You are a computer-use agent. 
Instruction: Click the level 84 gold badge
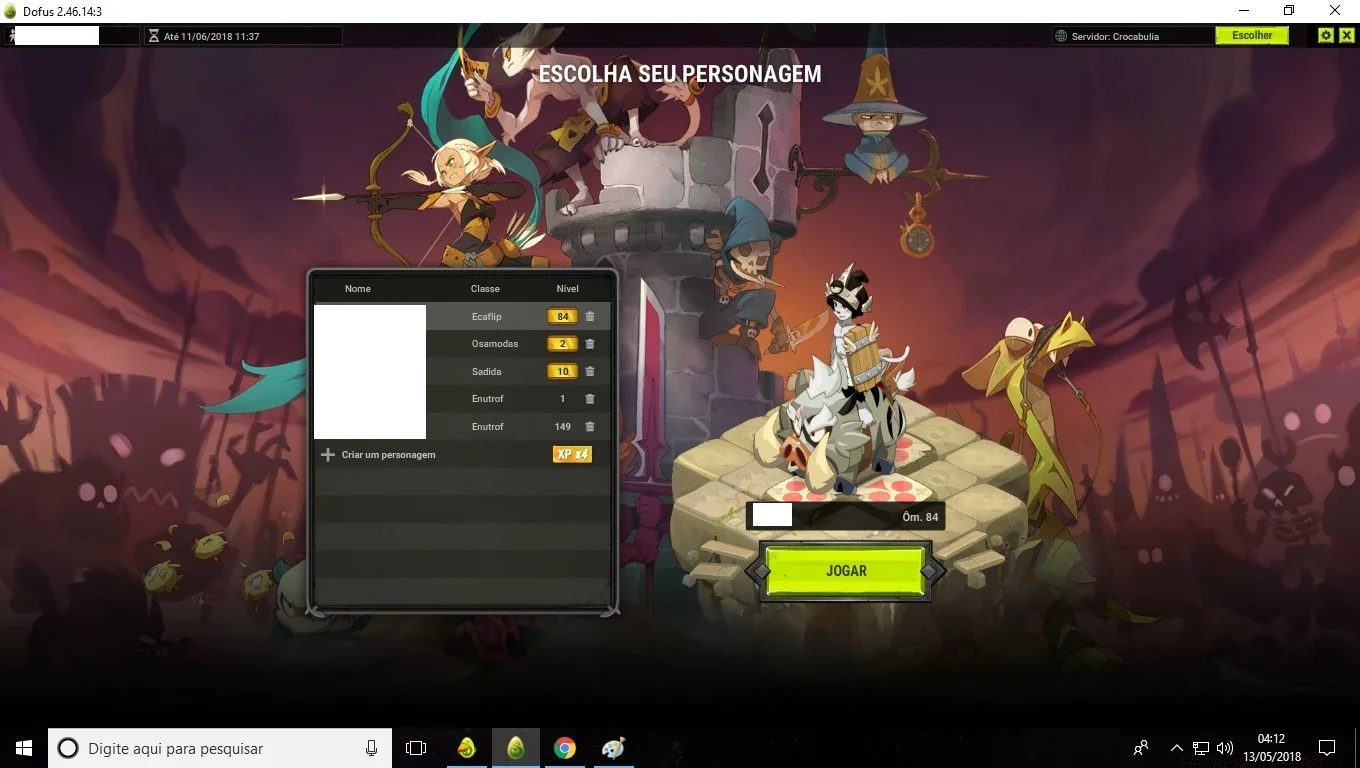[563, 317]
